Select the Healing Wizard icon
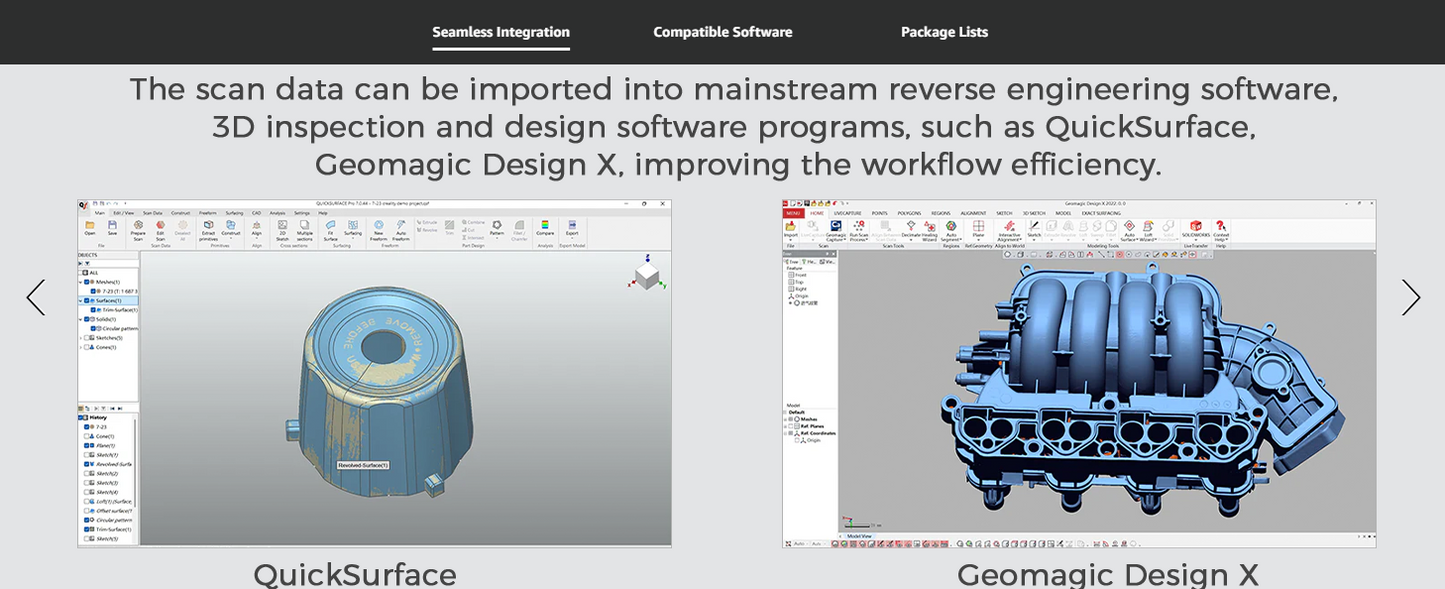 [x=930, y=228]
